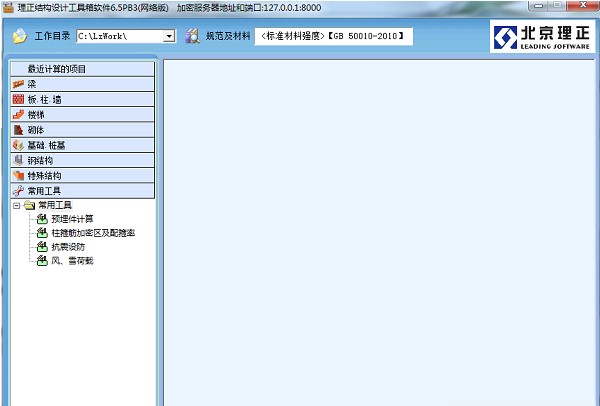Viewport: 600px width, 406px height.
Task: Click the 钢结构 steel structure icon
Action: click(x=18, y=160)
